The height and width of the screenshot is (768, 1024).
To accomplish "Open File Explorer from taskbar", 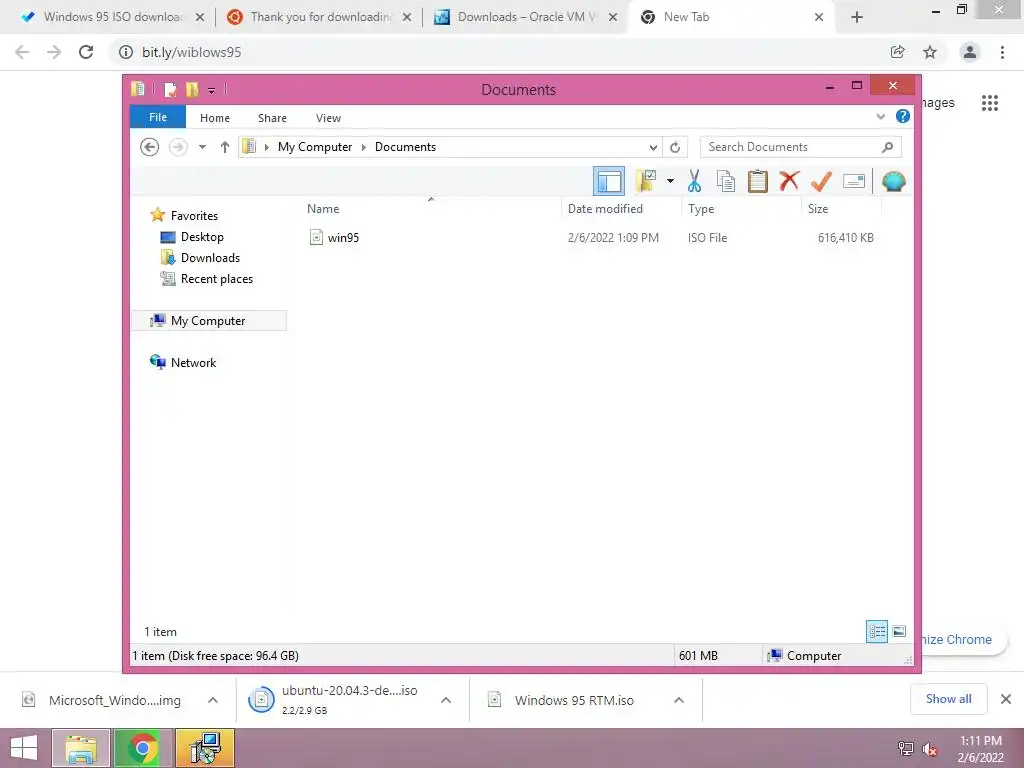I will tap(81, 748).
